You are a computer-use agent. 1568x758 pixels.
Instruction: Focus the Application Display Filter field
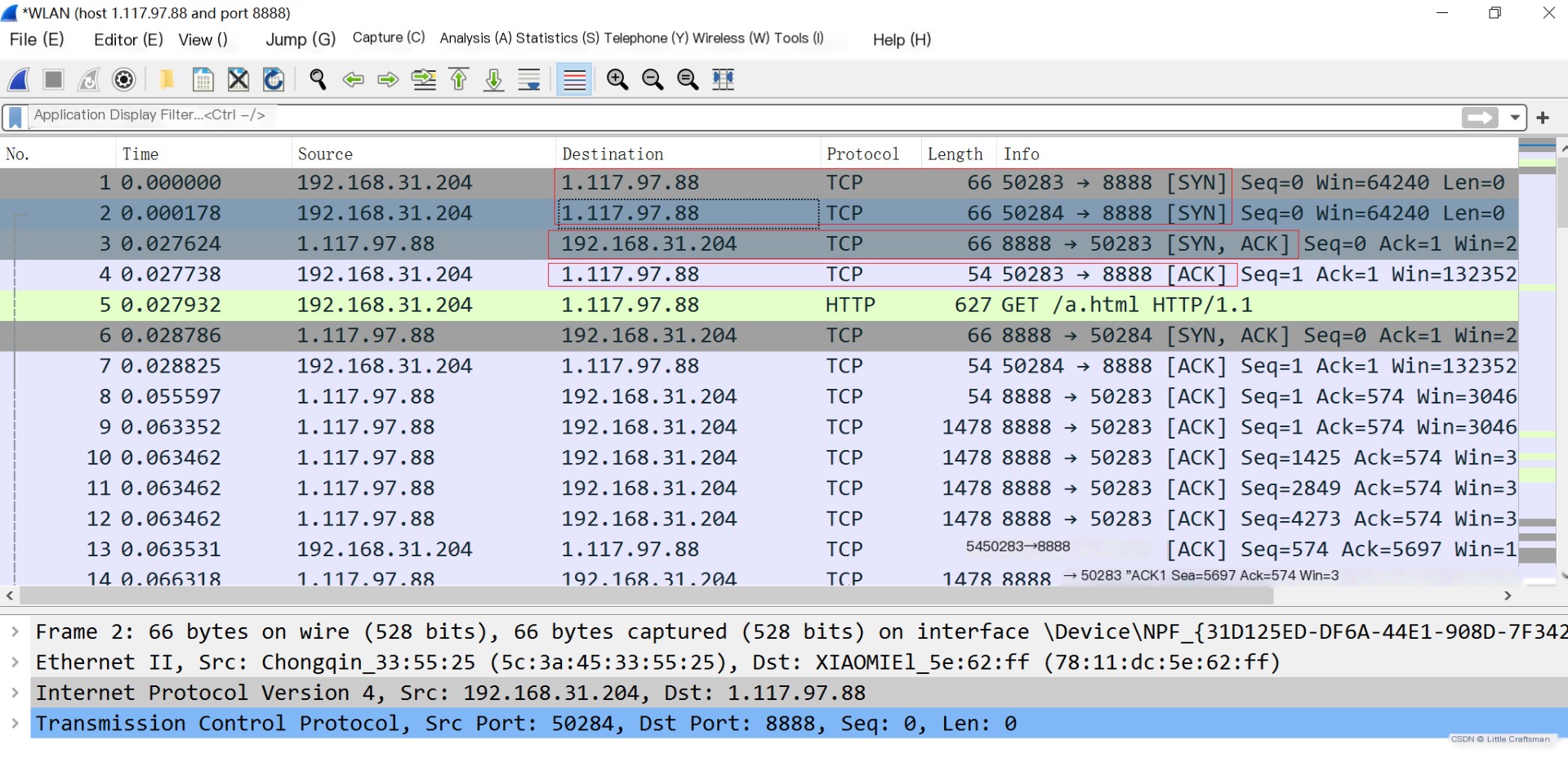click(x=743, y=117)
